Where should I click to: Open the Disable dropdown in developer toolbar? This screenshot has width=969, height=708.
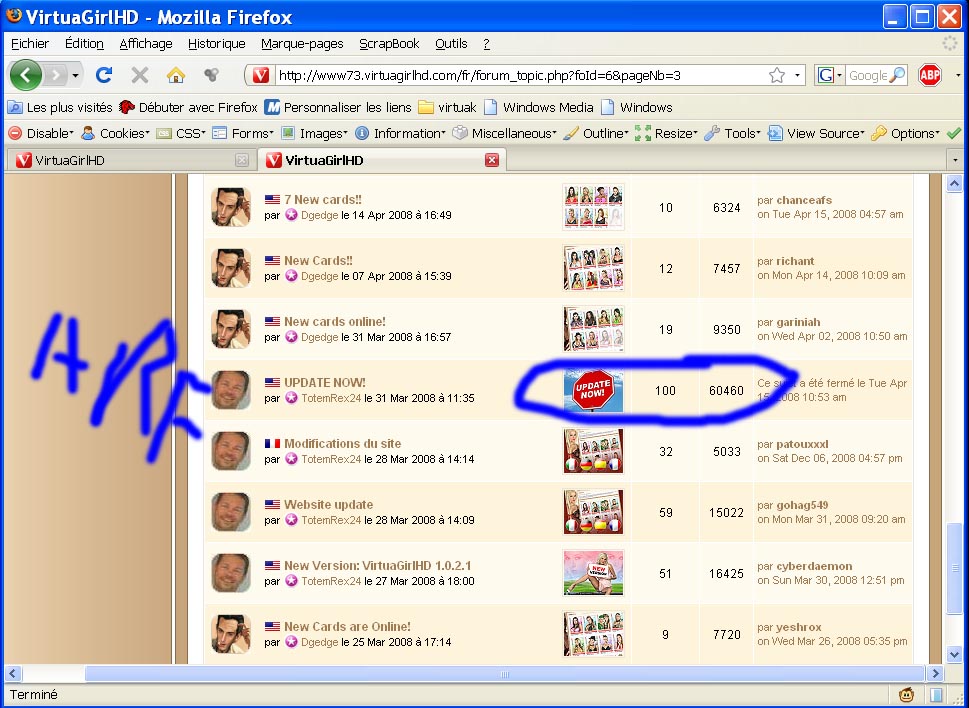(x=40, y=133)
